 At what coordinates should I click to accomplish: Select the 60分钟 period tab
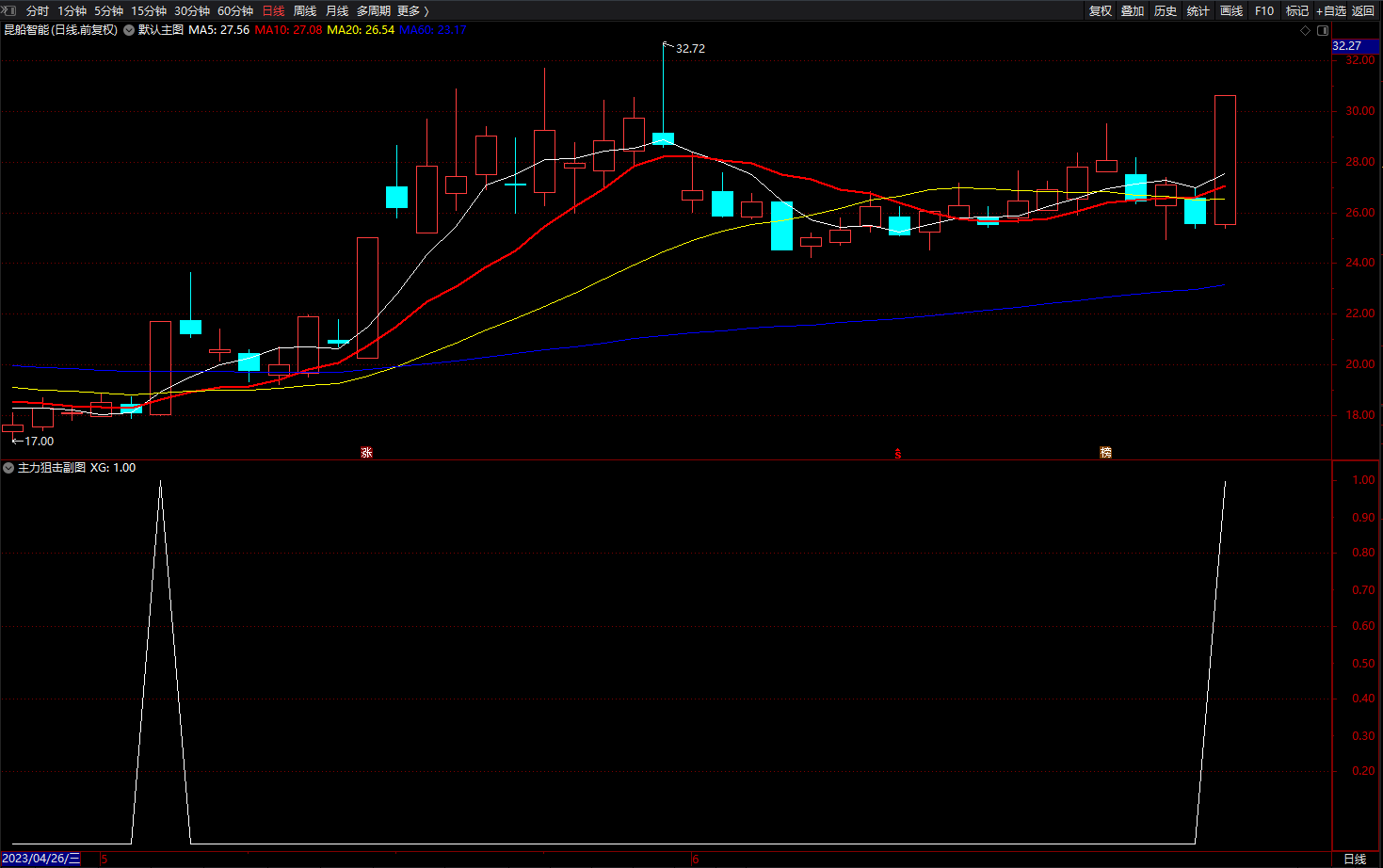(235, 11)
